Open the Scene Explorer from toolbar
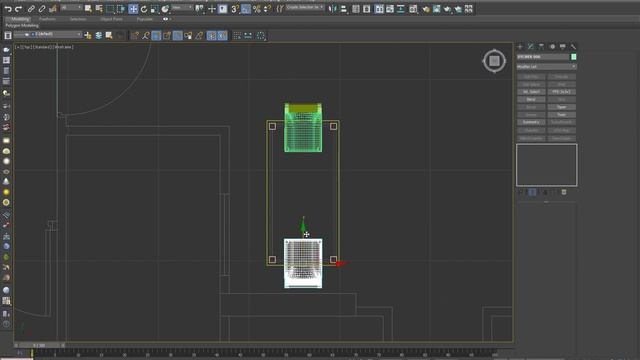Image resolution: width=640 pixels, height=360 pixels. click(x=356, y=9)
